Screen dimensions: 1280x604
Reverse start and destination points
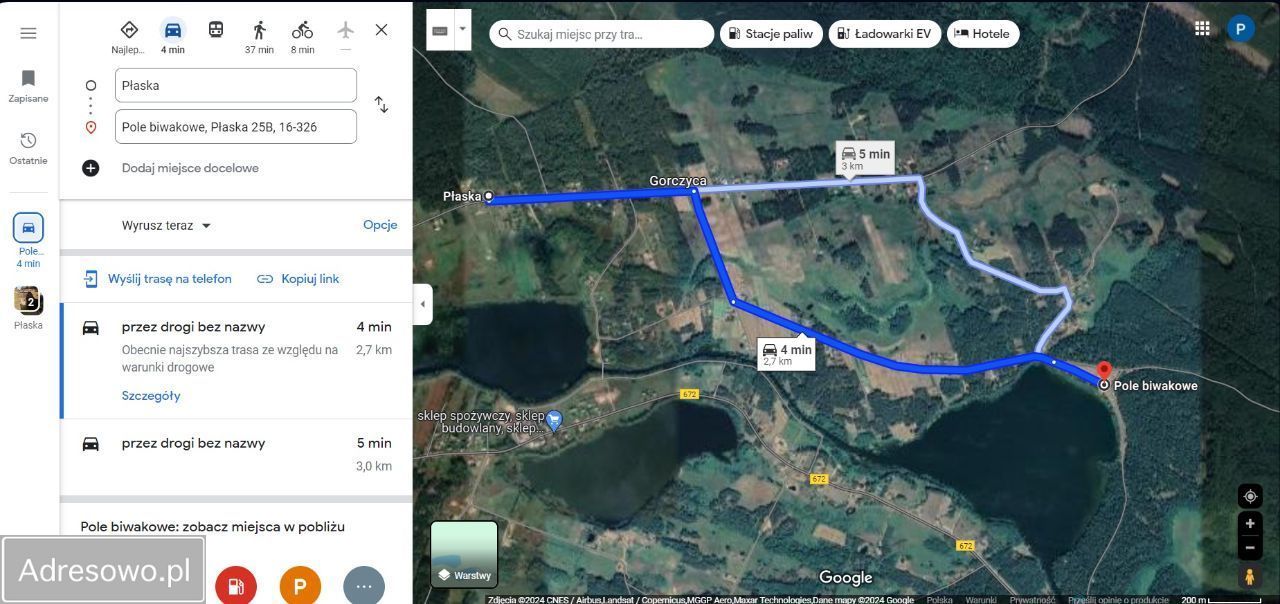click(x=381, y=105)
